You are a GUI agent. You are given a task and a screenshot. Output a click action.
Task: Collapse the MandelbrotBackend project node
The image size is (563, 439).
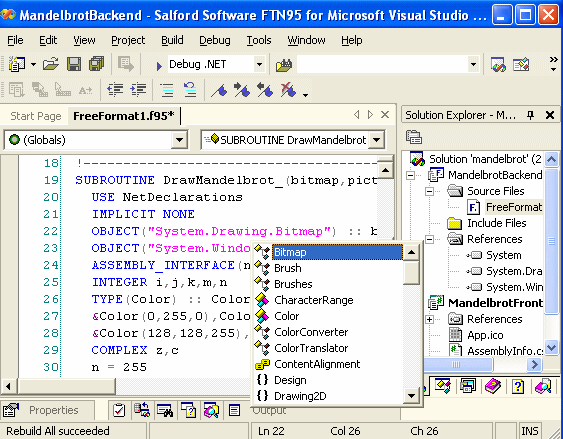410,175
